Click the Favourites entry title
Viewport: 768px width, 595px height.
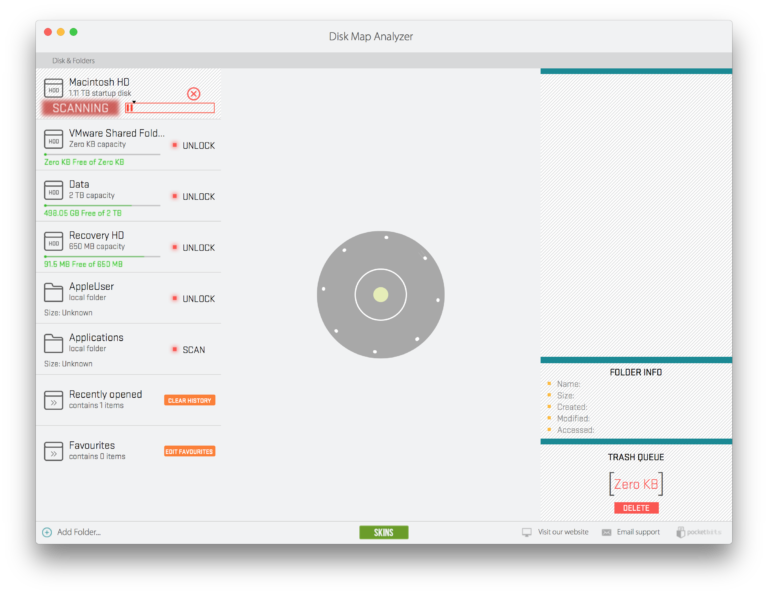[x=92, y=445]
